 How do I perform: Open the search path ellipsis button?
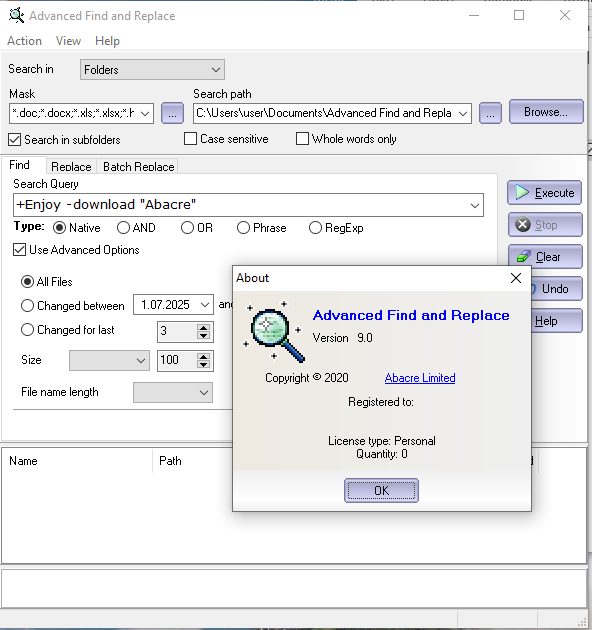click(490, 113)
